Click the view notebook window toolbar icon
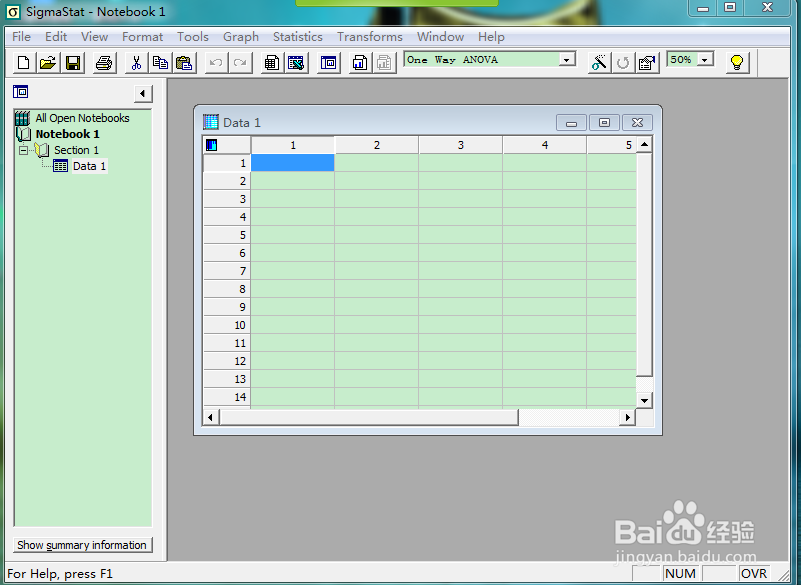Viewport: 801px width, 585px height. point(328,63)
